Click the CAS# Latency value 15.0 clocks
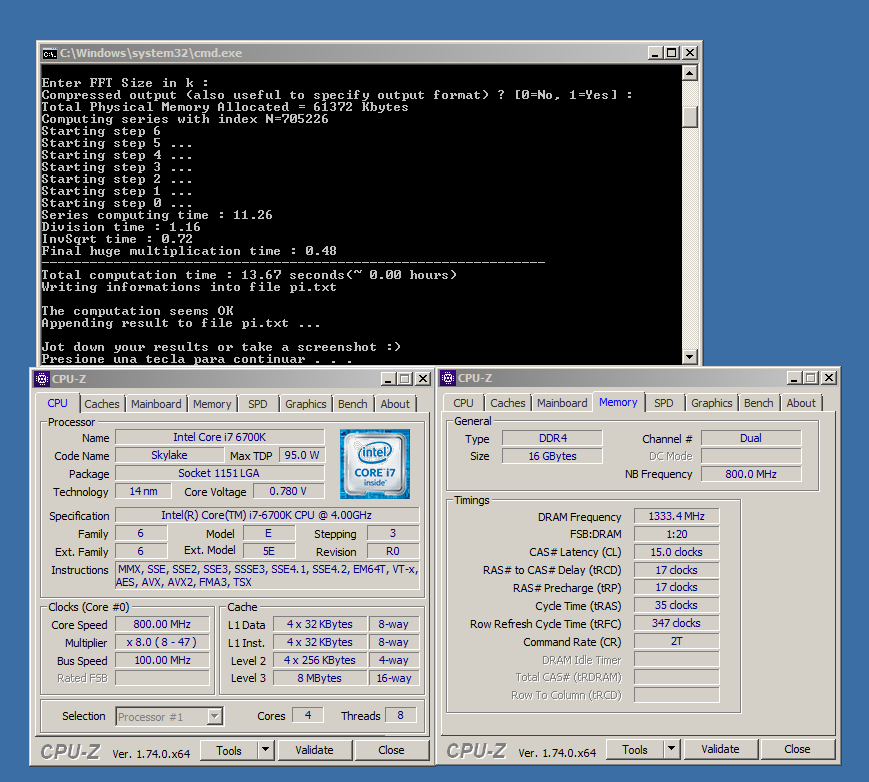869x782 pixels. tap(677, 552)
